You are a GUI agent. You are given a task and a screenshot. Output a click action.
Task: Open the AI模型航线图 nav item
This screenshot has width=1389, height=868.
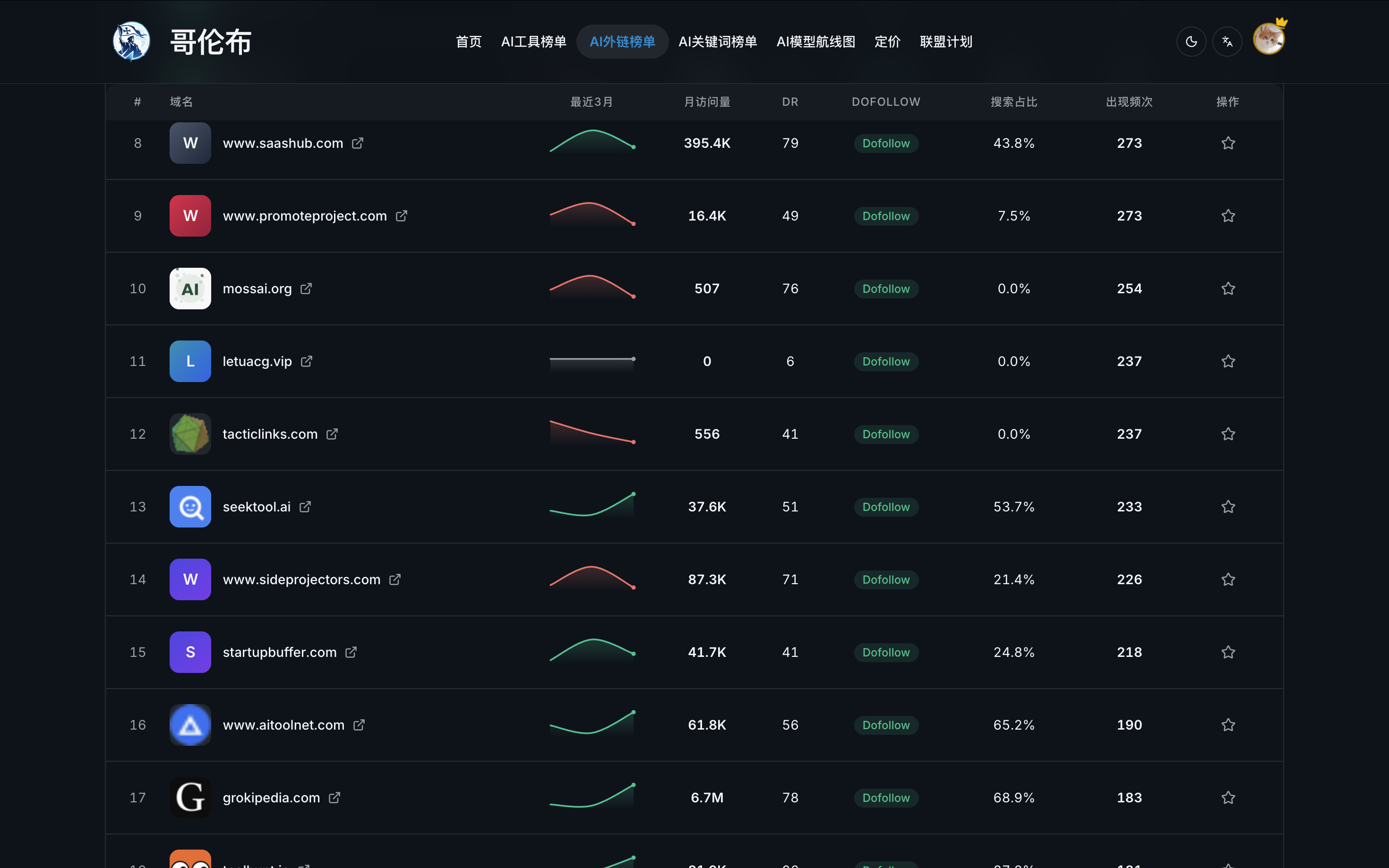pyautogui.click(x=816, y=42)
